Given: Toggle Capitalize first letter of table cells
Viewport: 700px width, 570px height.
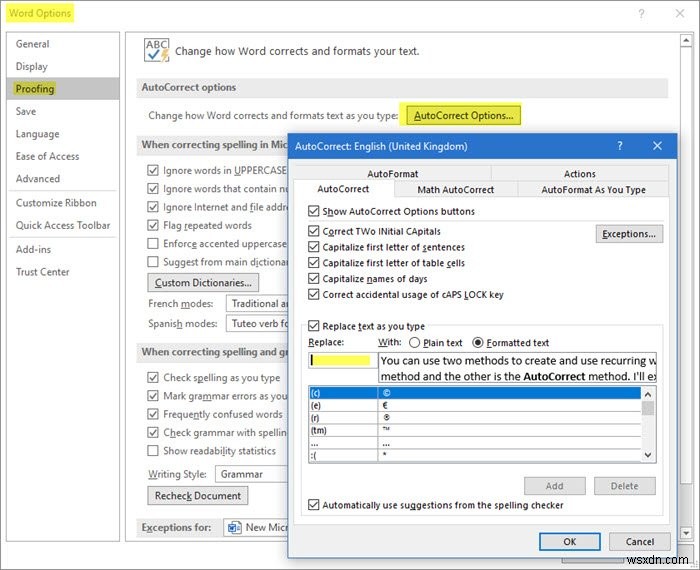Looking at the screenshot, I should [x=313, y=263].
